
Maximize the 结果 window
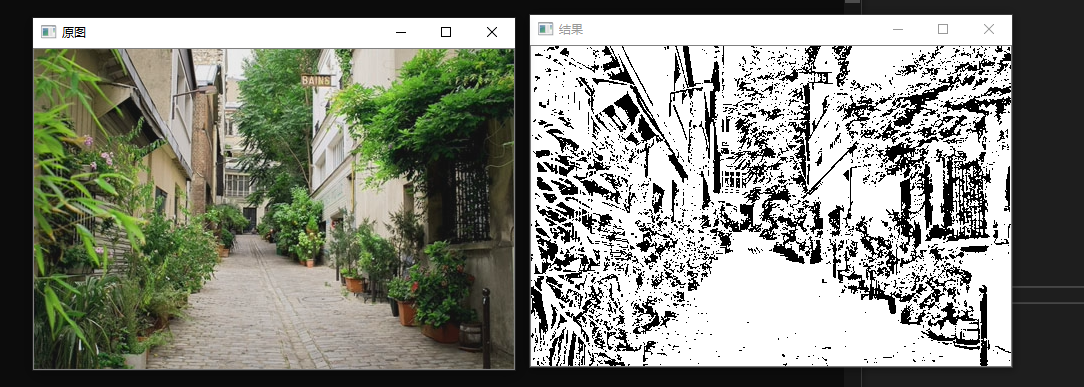(x=942, y=29)
